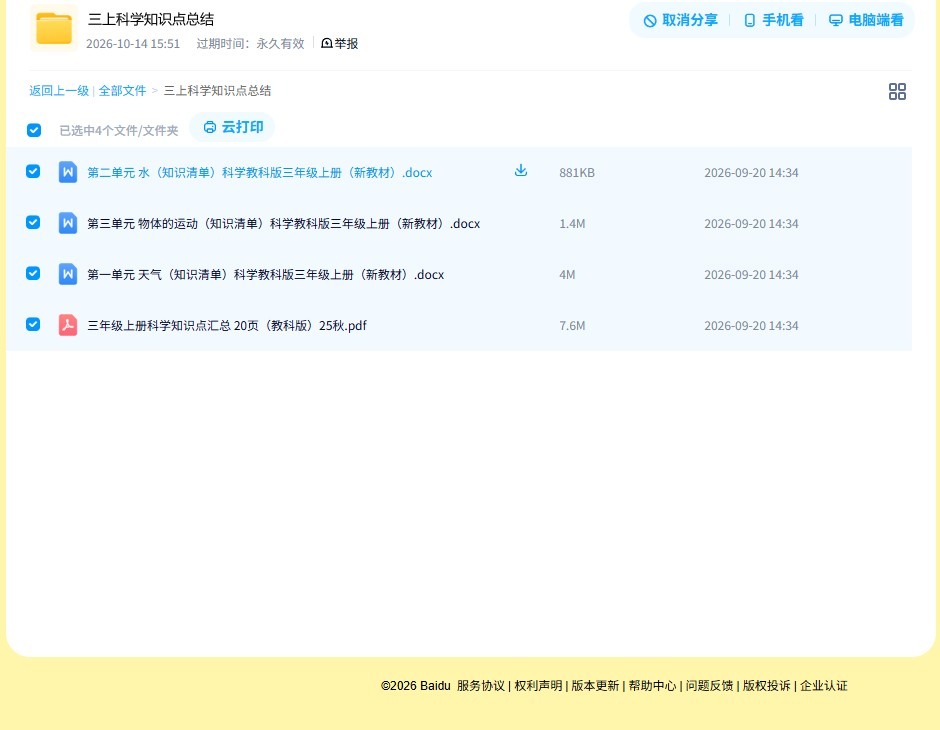The height and width of the screenshot is (730, 940).
Task: Open 电脑端看 desktop client option
Action: [x=866, y=20]
